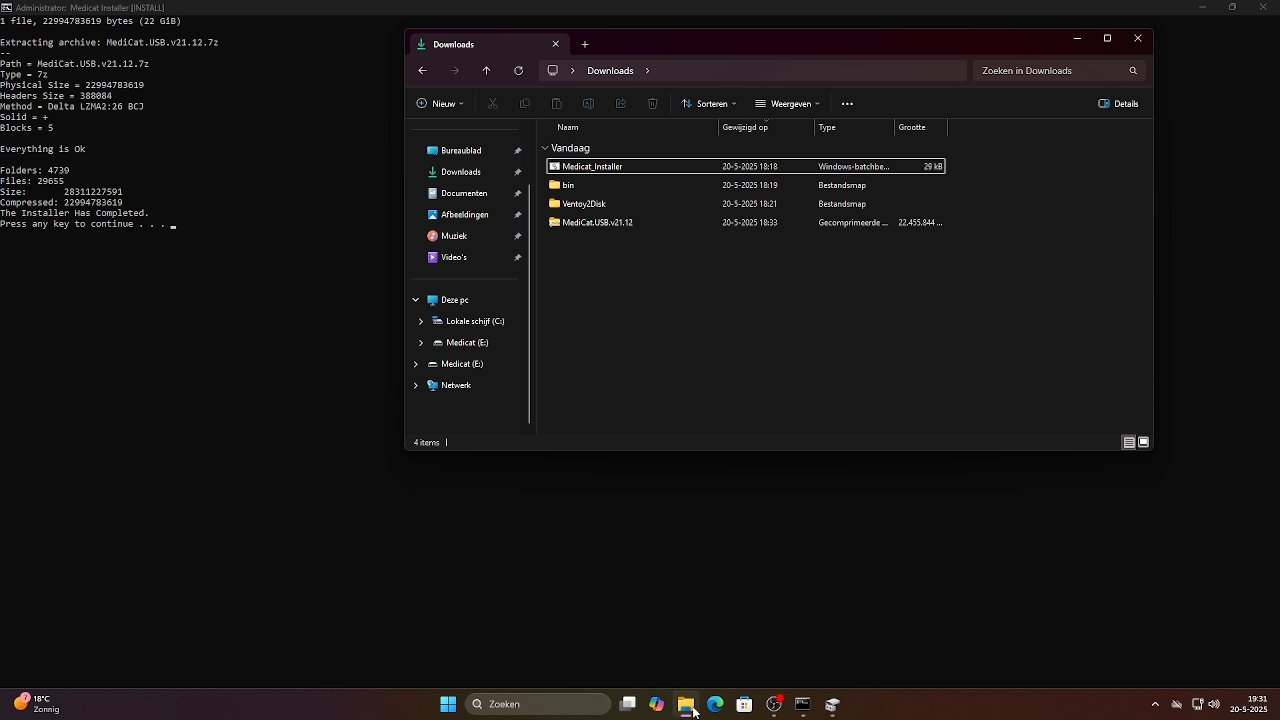Collapse the Deze pc tree node
The image size is (1280, 720).
416,300
